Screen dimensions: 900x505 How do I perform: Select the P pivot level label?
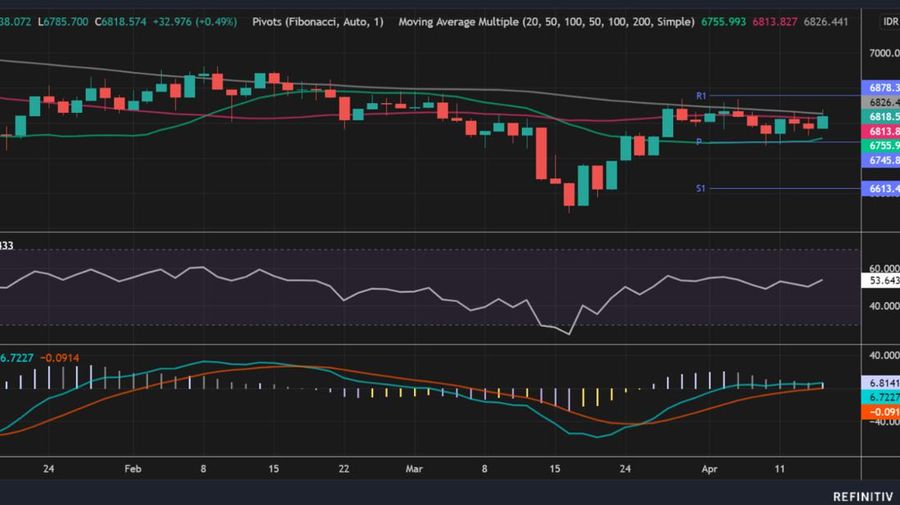coord(699,142)
